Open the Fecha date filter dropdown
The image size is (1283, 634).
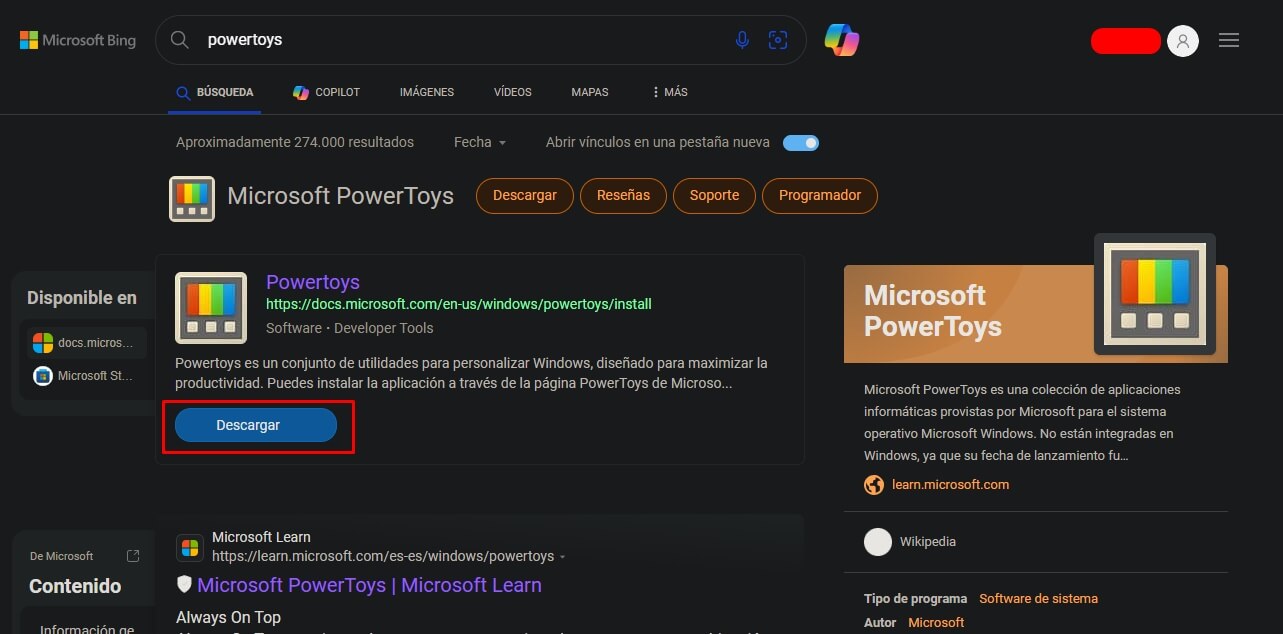(480, 142)
